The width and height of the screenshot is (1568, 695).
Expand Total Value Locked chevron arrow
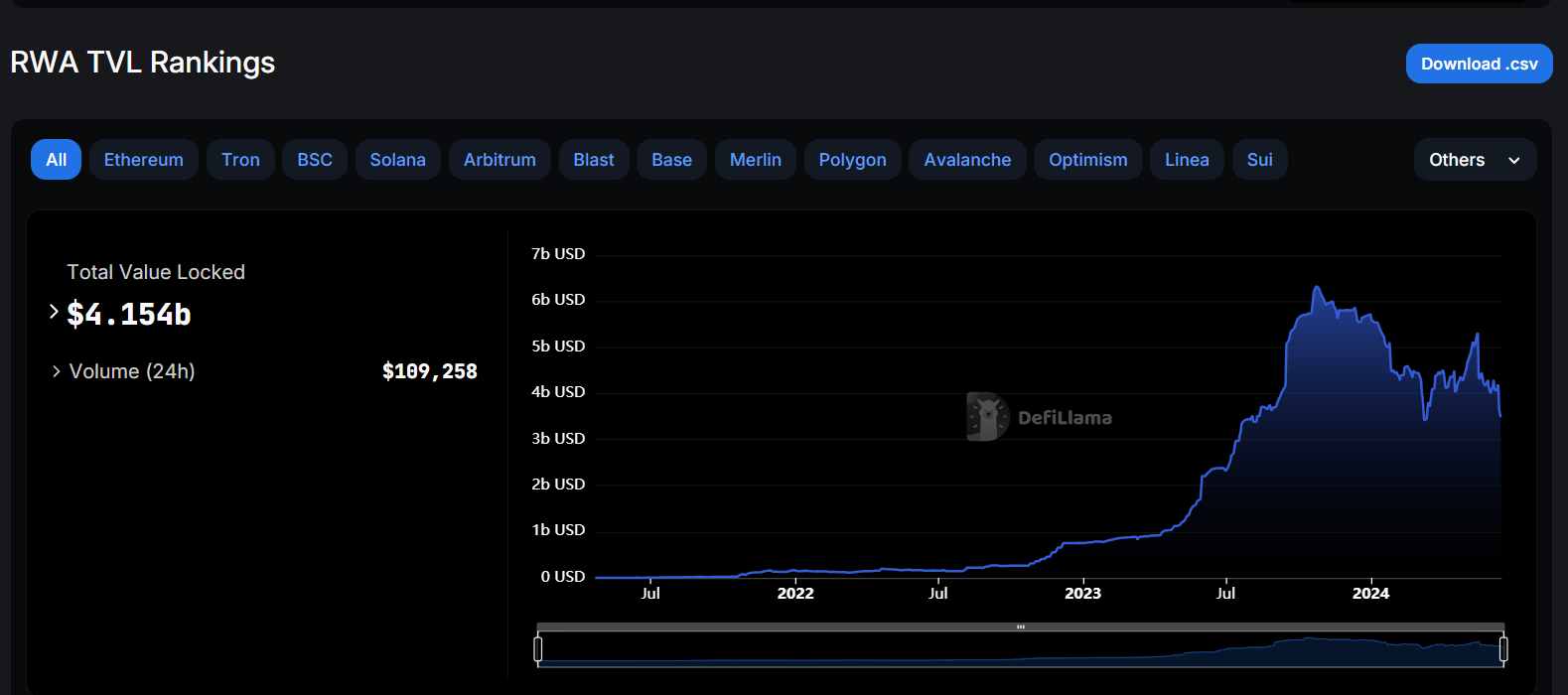pyautogui.click(x=54, y=312)
